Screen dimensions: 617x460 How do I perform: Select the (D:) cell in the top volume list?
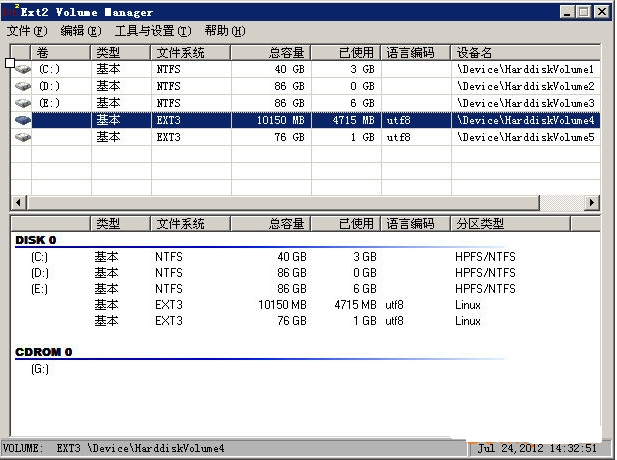[x=49, y=86]
